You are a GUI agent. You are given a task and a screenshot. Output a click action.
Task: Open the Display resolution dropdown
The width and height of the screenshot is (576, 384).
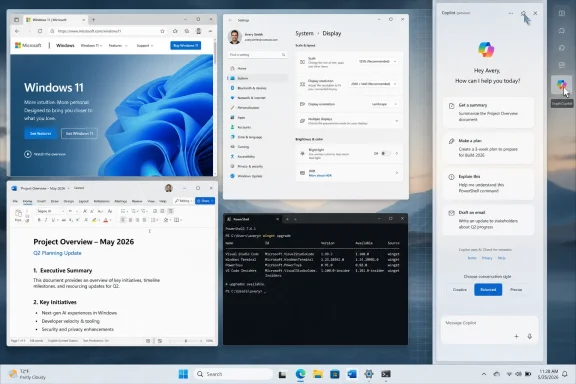[373, 84]
